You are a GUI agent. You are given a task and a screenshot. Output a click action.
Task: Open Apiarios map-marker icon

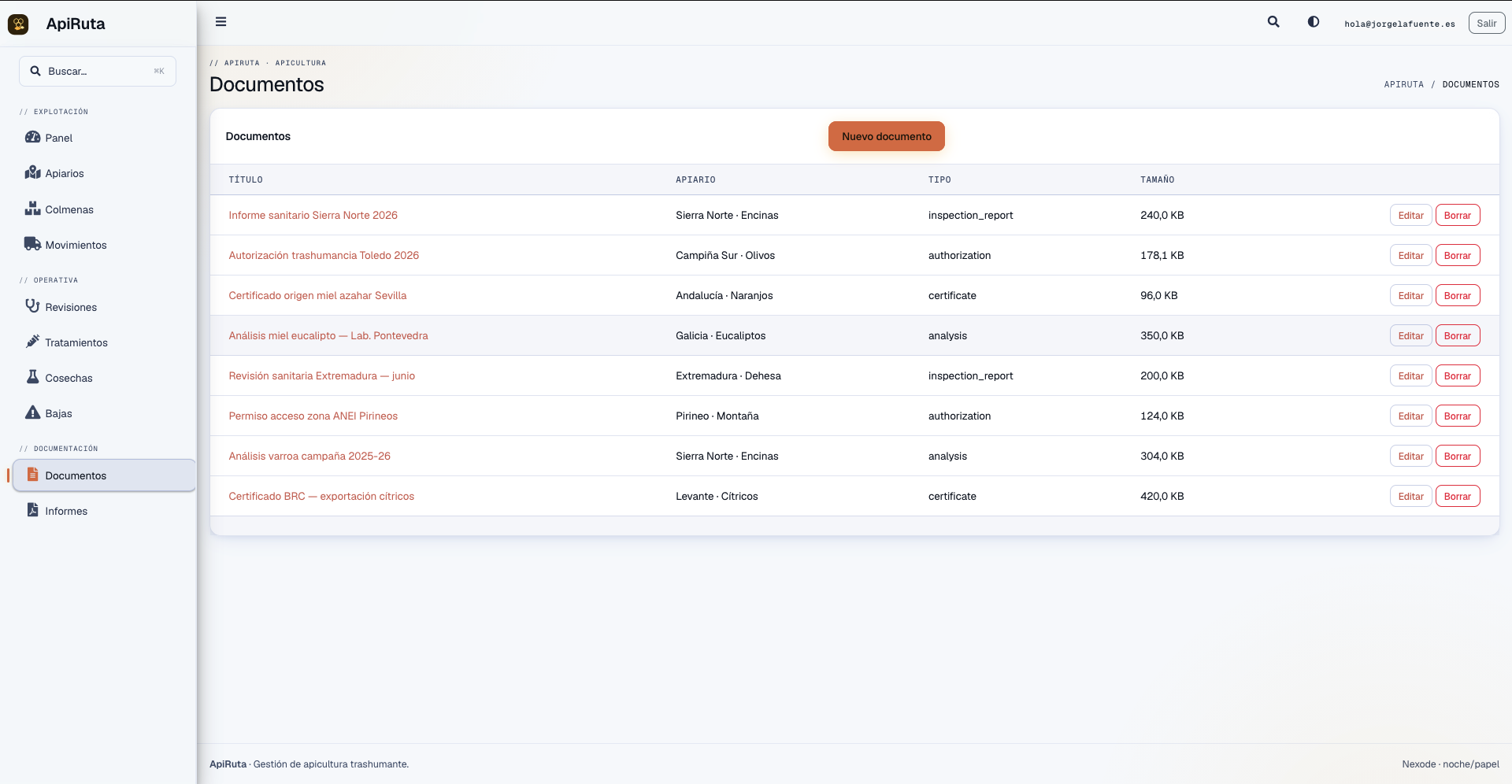coord(32,172)
